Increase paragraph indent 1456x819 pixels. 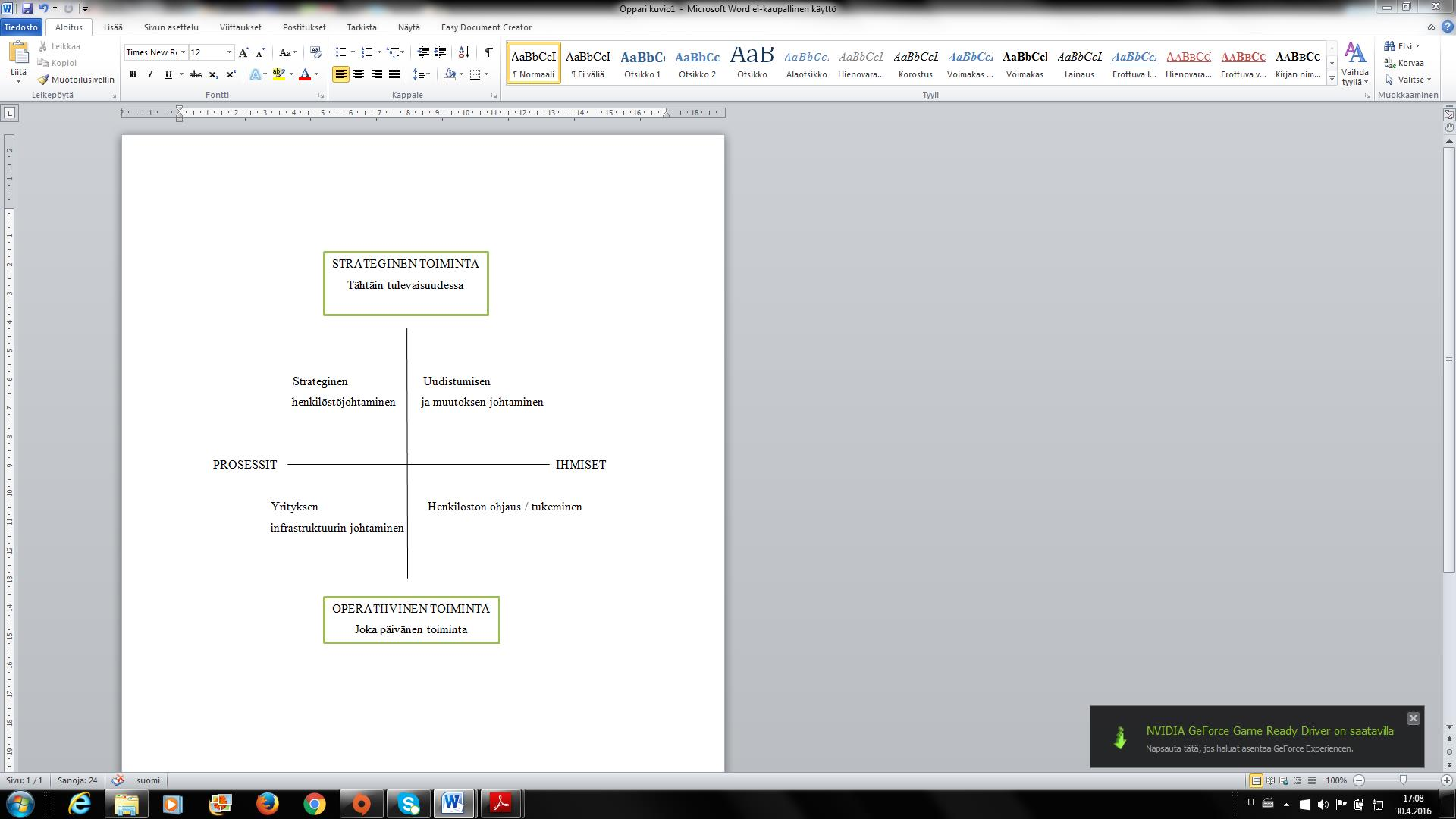(441, 52)
